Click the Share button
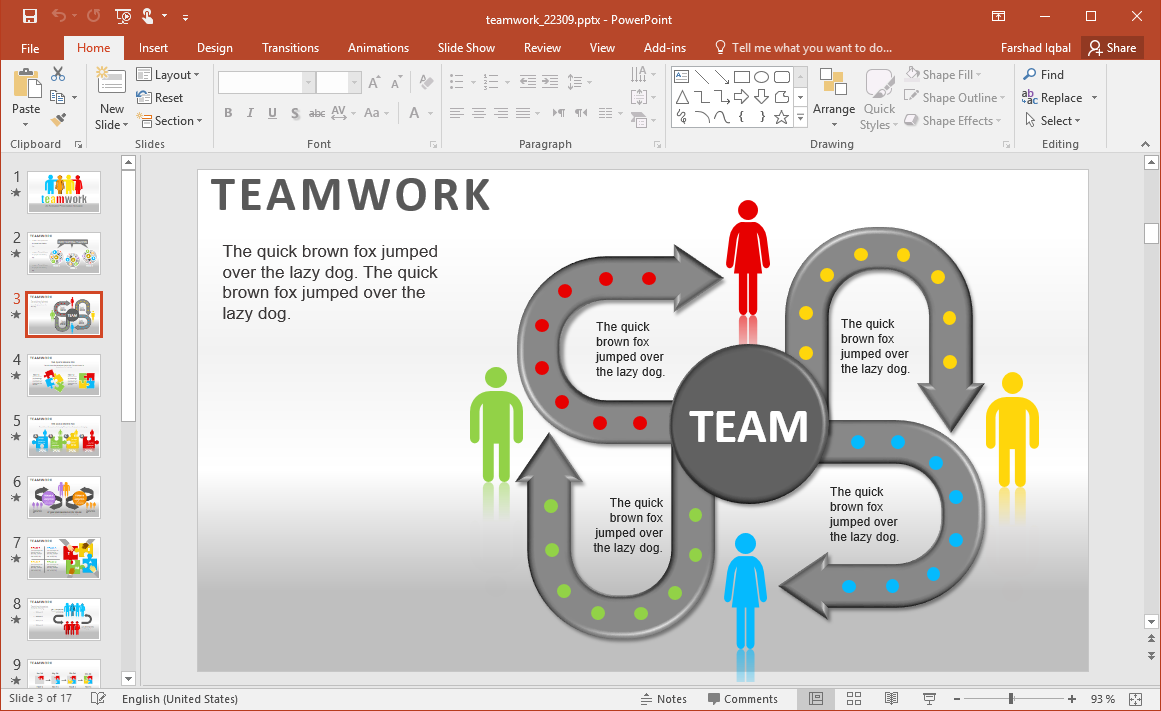This screenshot has width=1161, height=711. coord(1112,48)
